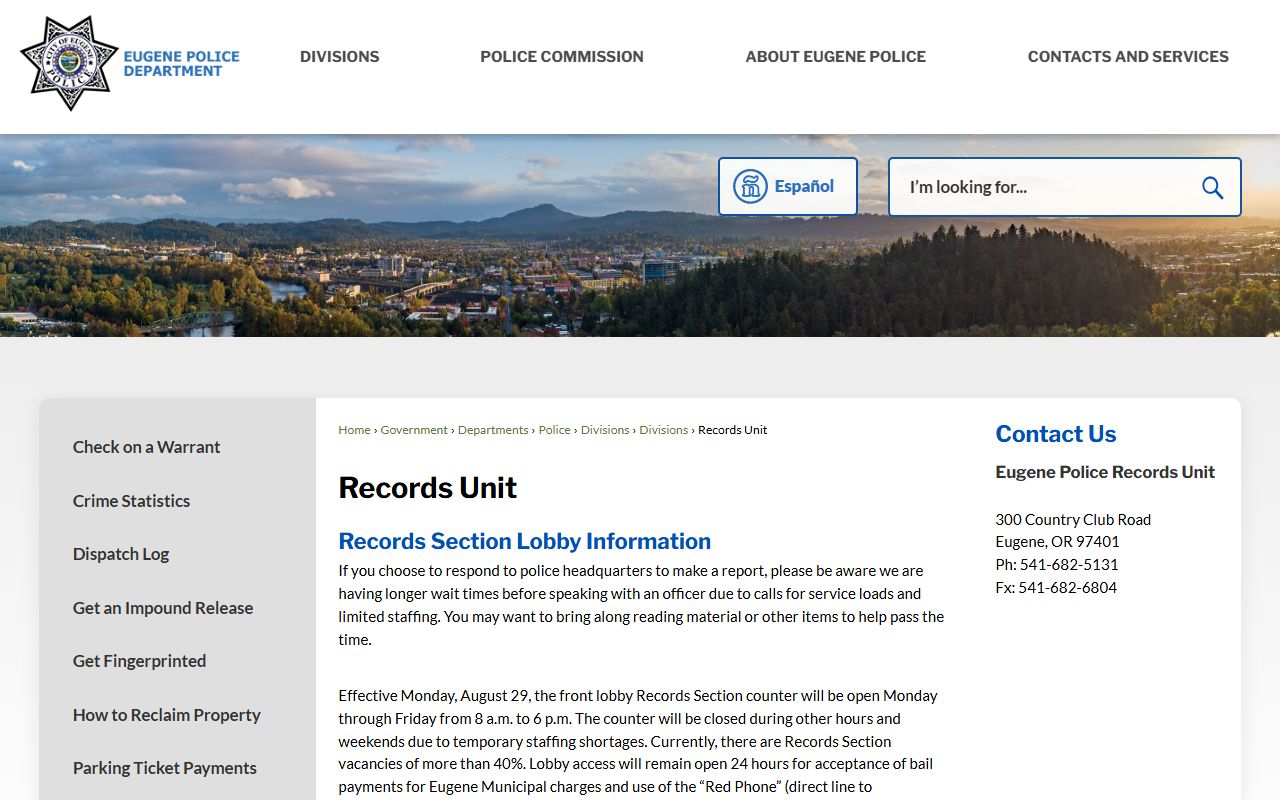The height and width of the screenshot is (800, 1280).
Task: Open the About Eugene Police menu
Action: [836, 57]
